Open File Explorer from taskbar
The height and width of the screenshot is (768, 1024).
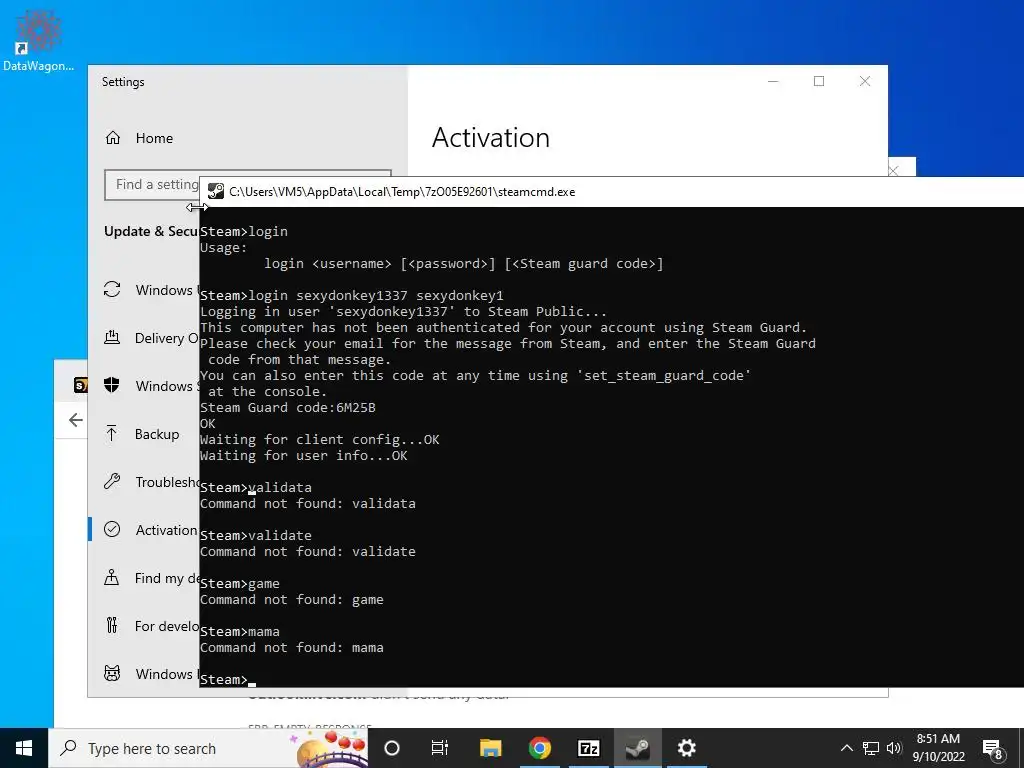(x=490, y=748)
